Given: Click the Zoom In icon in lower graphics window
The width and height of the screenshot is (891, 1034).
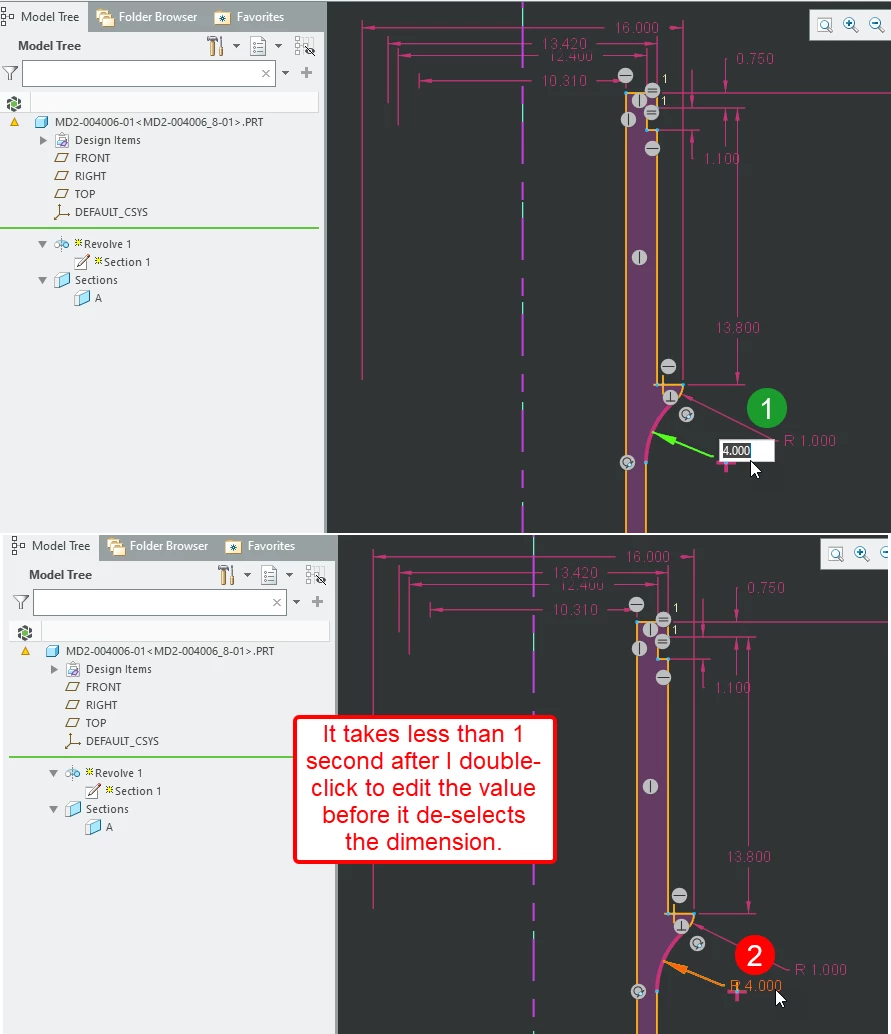Looking at the screenshot, I should coord(861,554).
